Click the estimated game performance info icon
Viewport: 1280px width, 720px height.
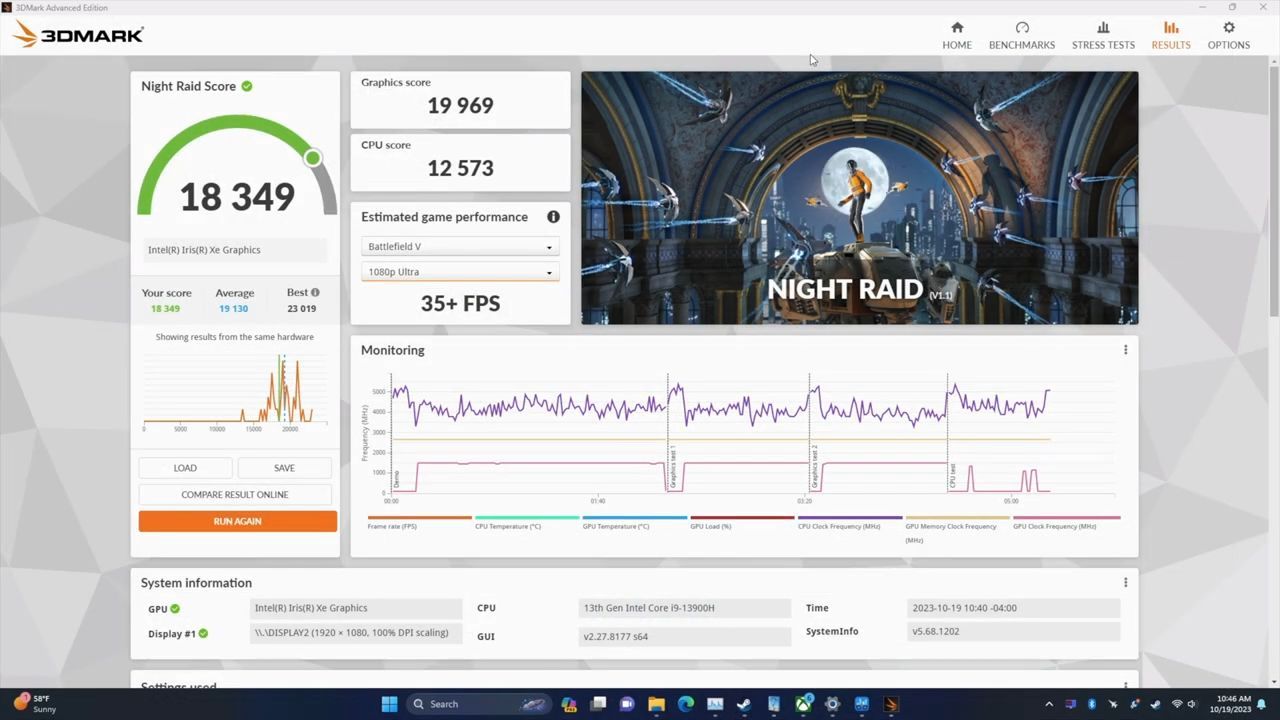pos(553,217)
